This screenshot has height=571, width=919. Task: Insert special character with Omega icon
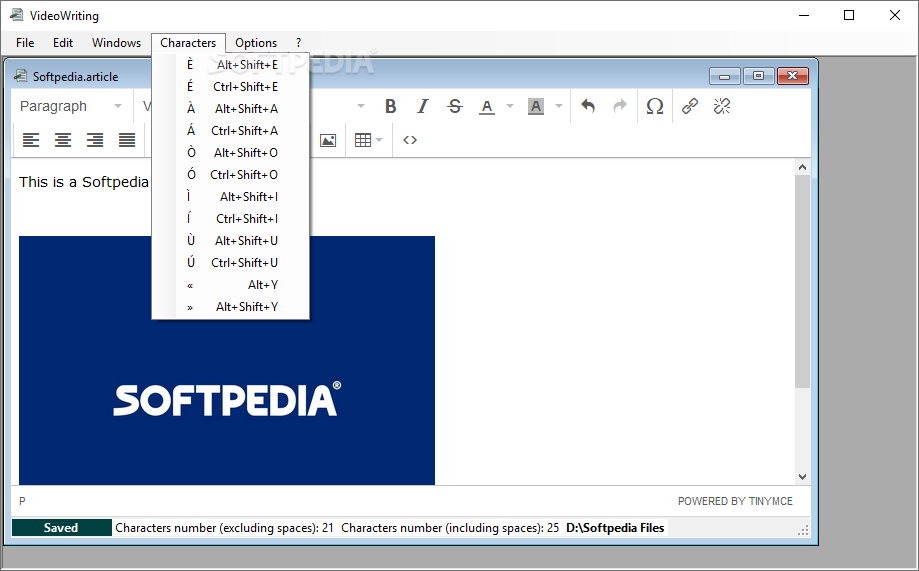click(x=655, y=106)
